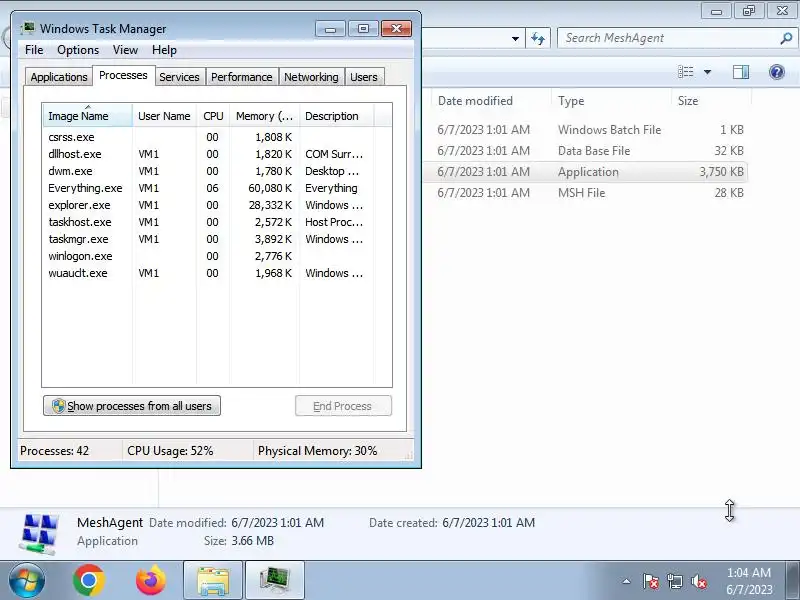800x600 pixels.
Task: Select the MSH File row in Explorer
Action: point(586,193)
